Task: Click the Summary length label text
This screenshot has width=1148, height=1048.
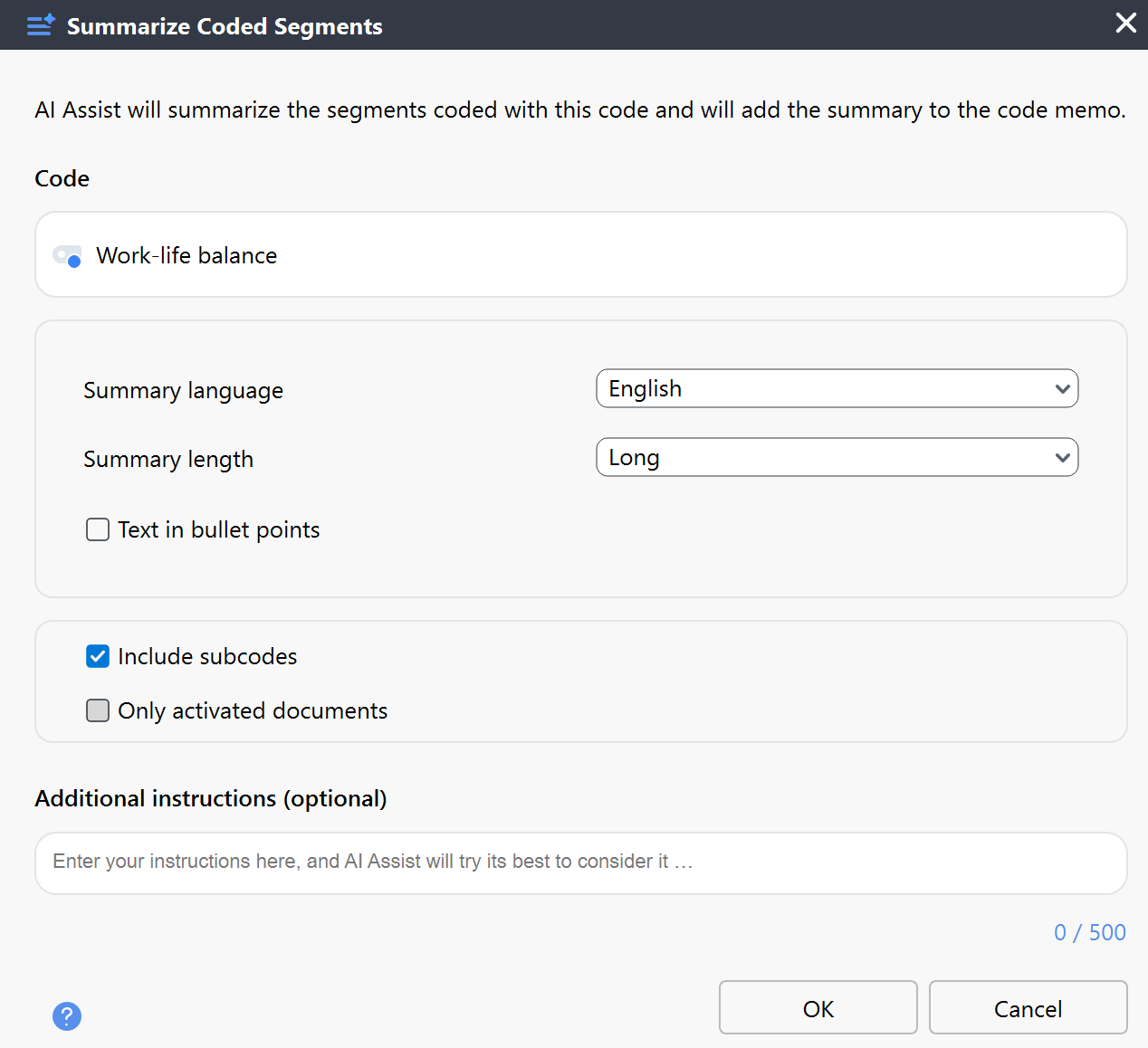Action: tap(168, 460)
